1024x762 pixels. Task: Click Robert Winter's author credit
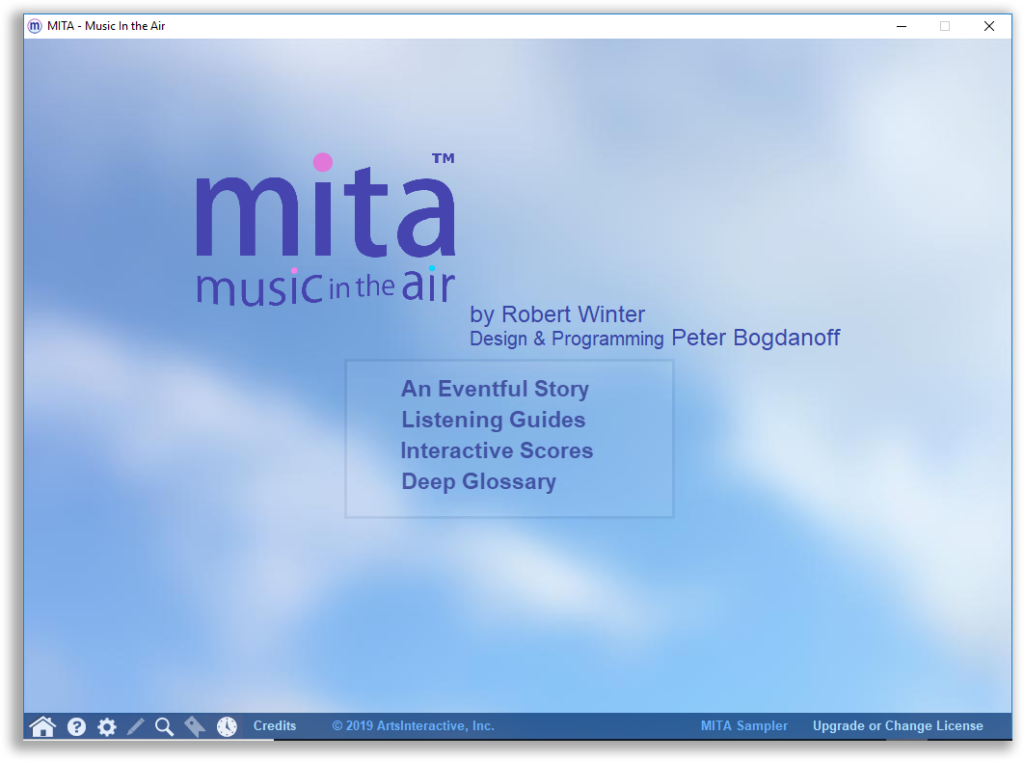557,314
